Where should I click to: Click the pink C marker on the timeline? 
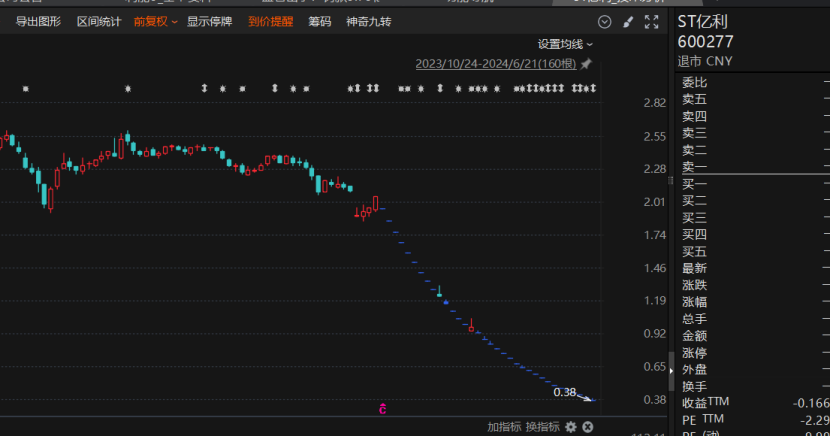point(382,408)
